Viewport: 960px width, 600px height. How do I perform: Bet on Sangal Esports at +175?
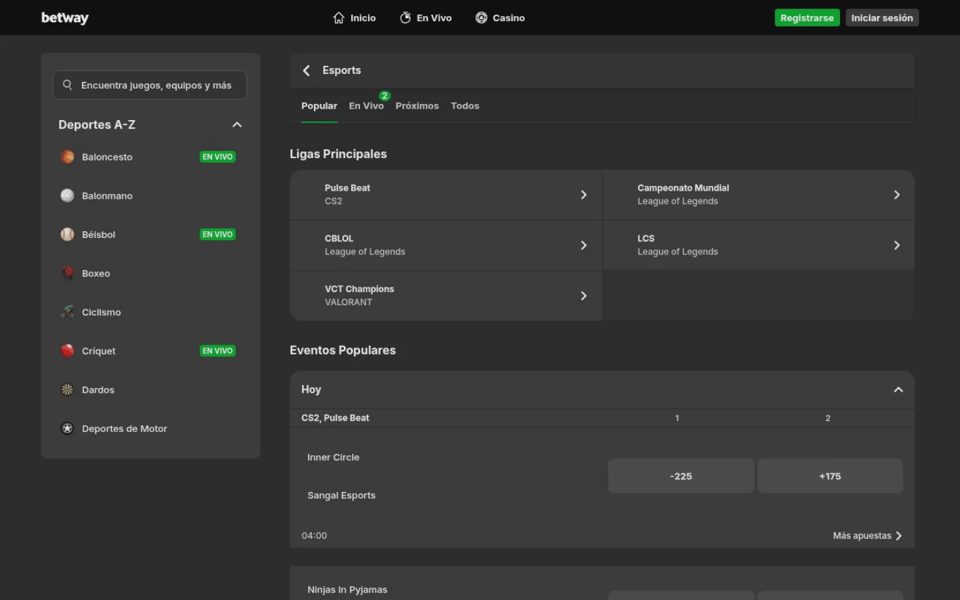[x=830, y=476]
